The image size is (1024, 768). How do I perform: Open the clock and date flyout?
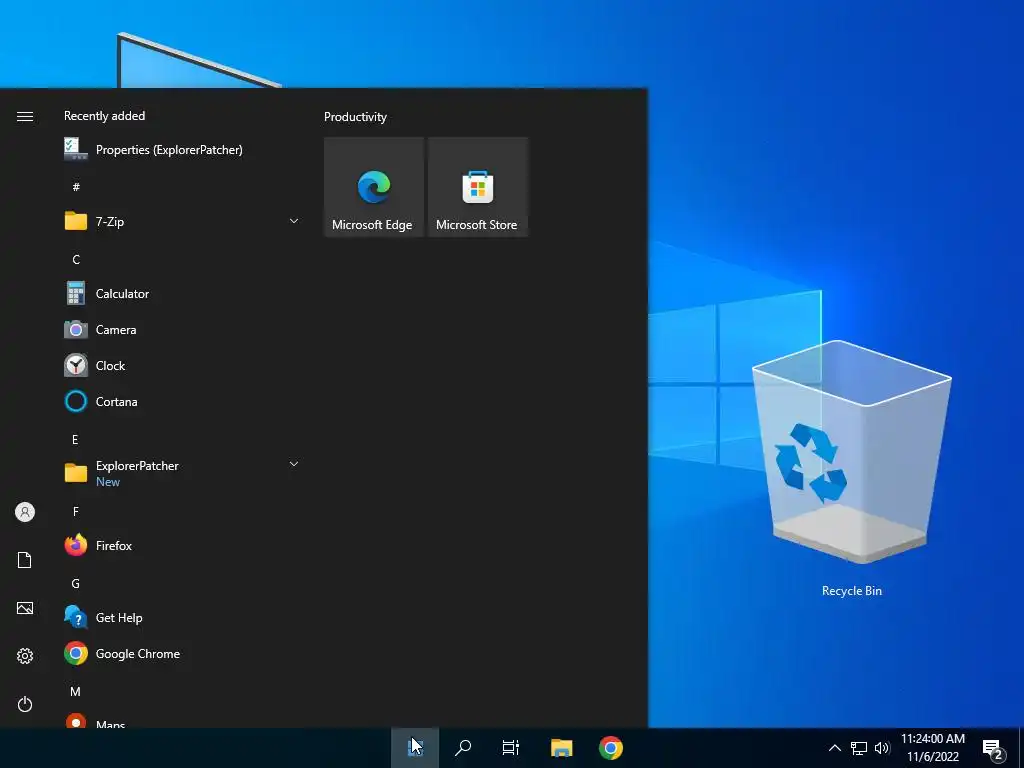pos(933,748)
